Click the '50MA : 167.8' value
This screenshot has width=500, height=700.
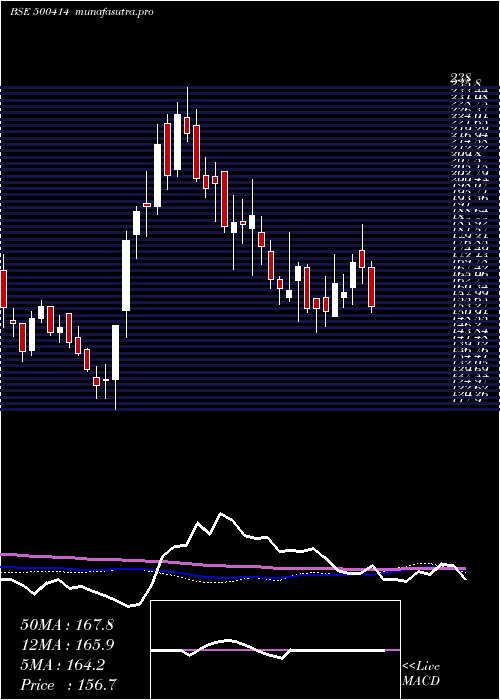point(67,625)
